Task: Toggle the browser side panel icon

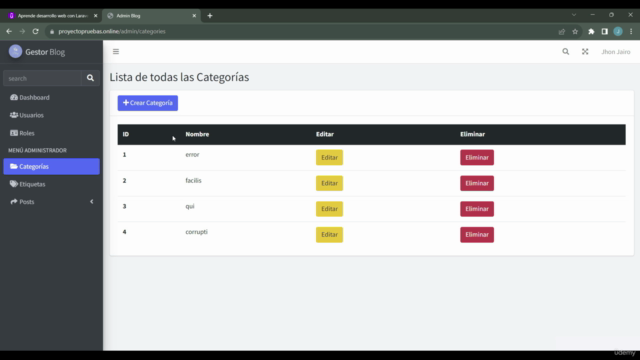Action: [x=604, y=31]
